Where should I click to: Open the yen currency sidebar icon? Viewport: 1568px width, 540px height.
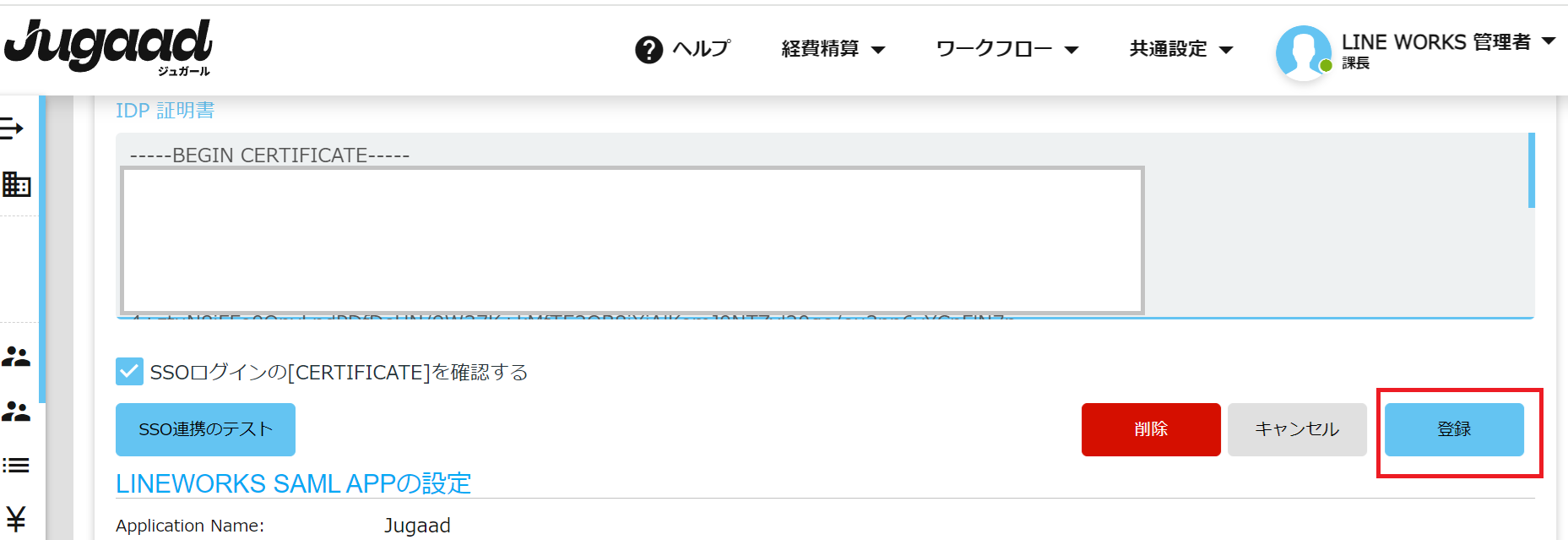coord(16,518)
